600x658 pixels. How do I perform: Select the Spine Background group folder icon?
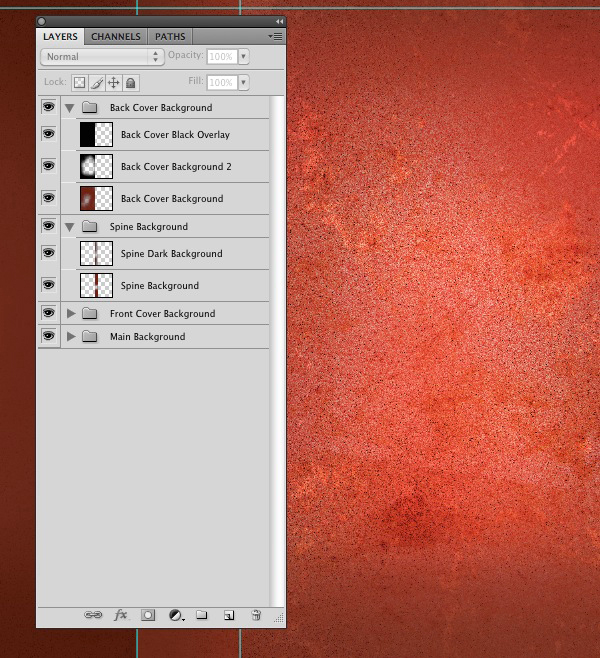[x=89, y=227]
